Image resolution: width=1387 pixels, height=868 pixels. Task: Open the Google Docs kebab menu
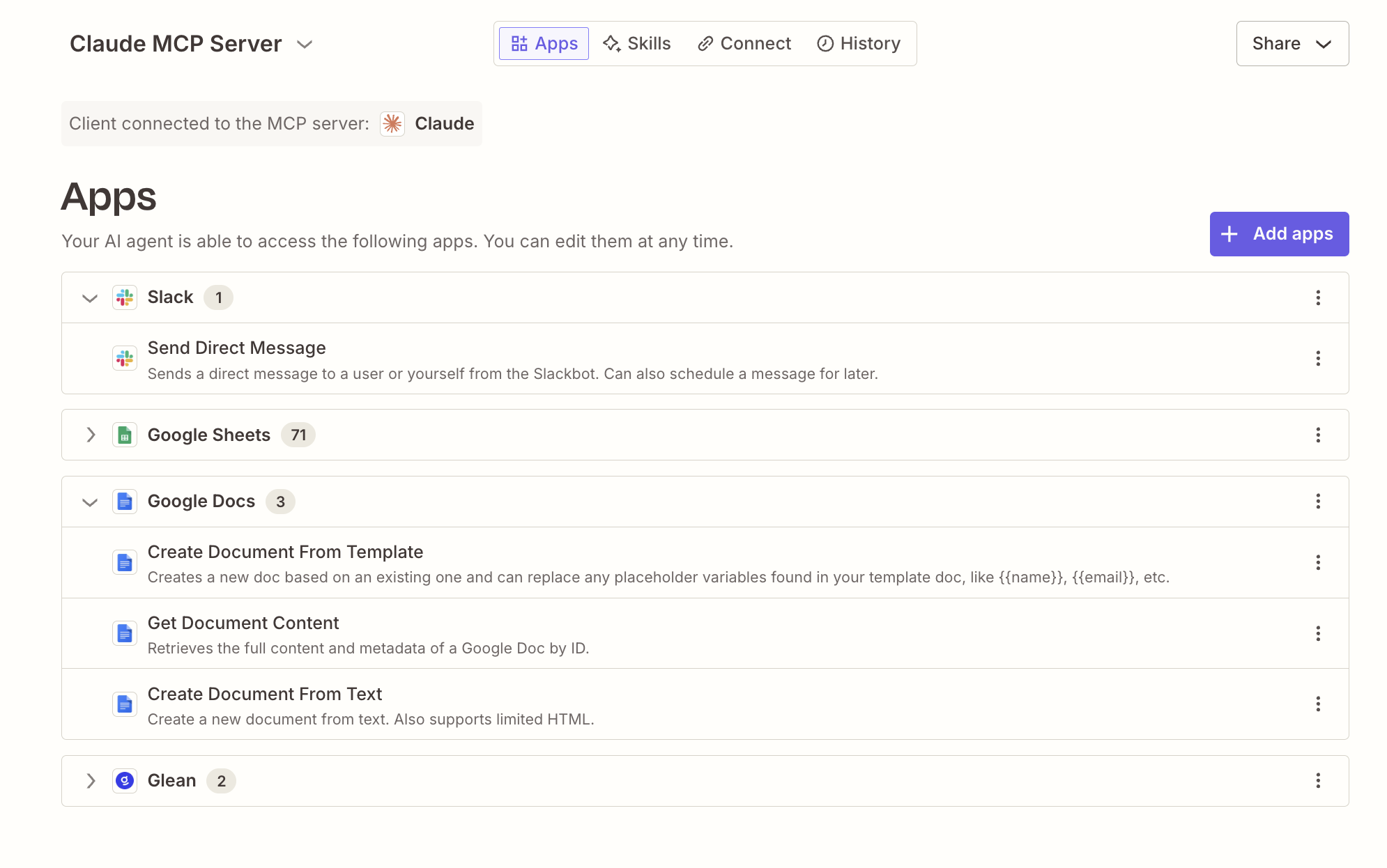[x=1317, y=501]
